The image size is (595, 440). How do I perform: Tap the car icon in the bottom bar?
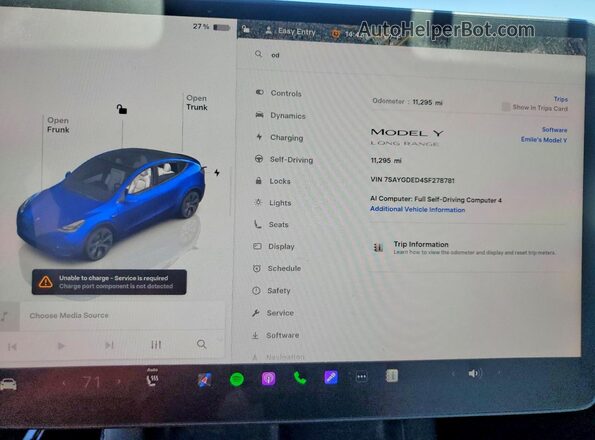coord(8,384)
